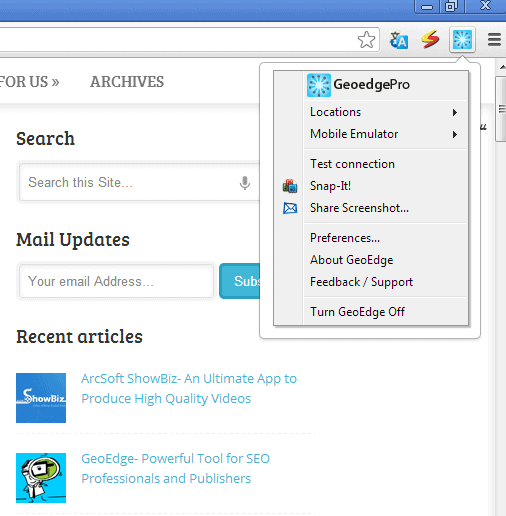Click the Recent articles heading
The height and width of the screenshot is (516, 506).
pos(79,337)
